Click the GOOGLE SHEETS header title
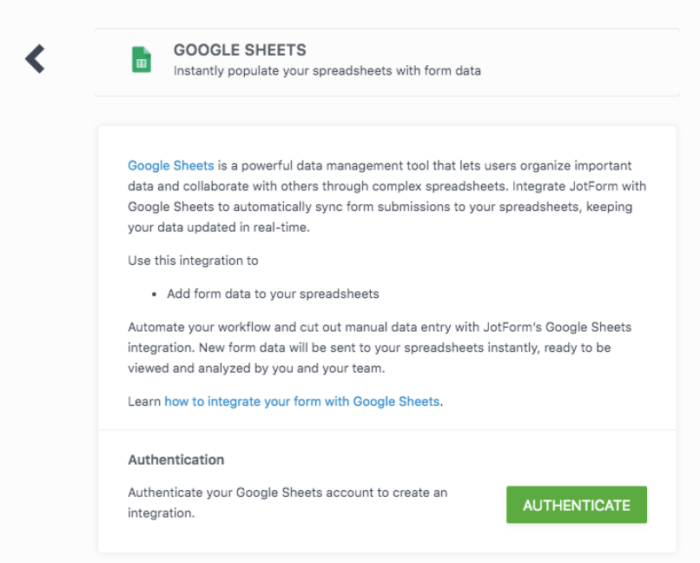700x563 pixels. tap(239, 50)
